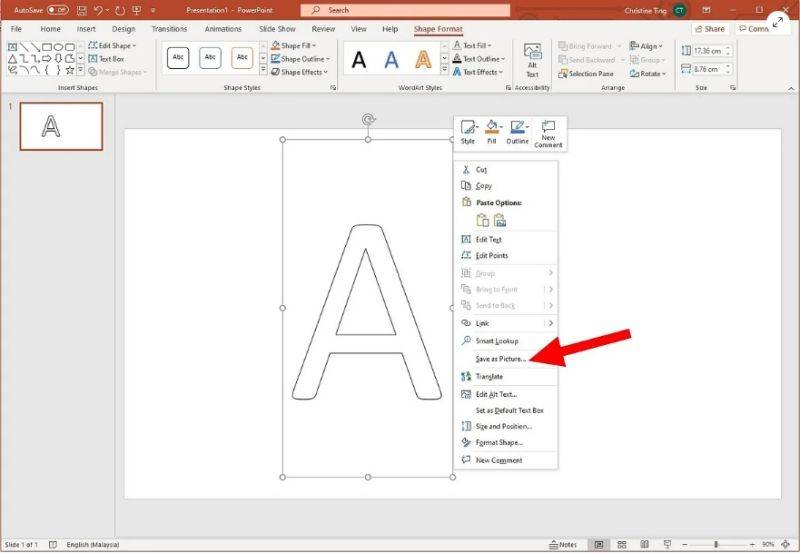Choose Save as Picture from context menu
The image size is (800, 553).
click(506, 359)
